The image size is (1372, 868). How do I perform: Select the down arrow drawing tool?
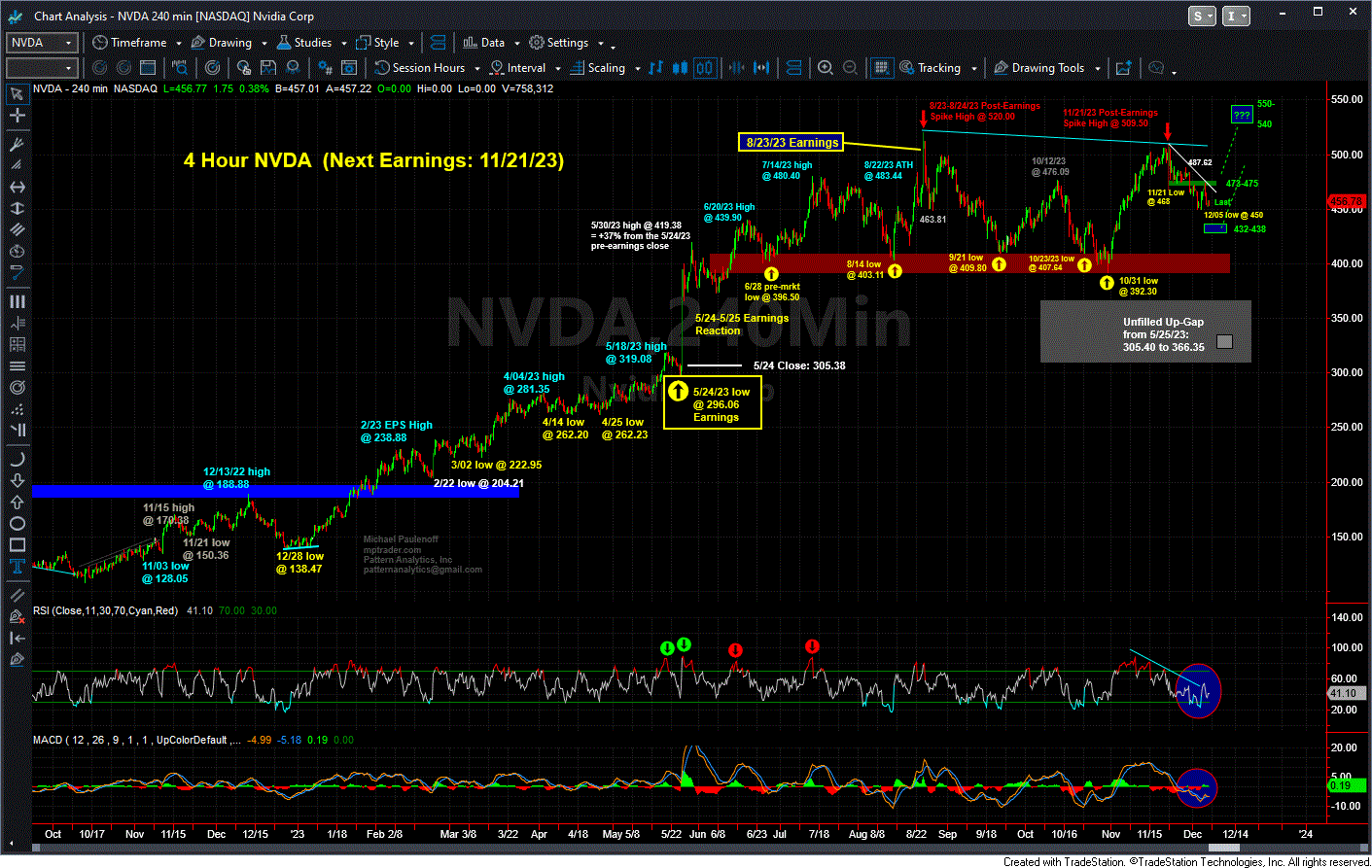(17, 480)
